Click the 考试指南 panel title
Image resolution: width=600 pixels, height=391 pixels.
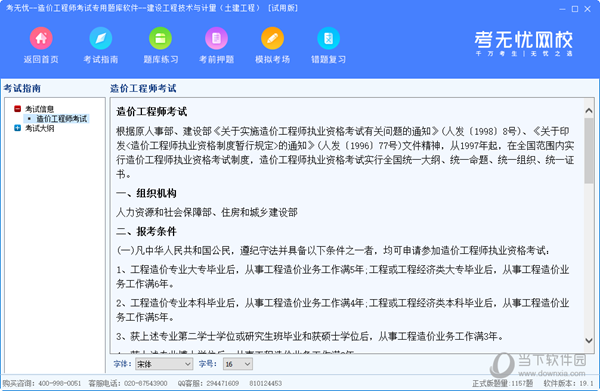22,88
